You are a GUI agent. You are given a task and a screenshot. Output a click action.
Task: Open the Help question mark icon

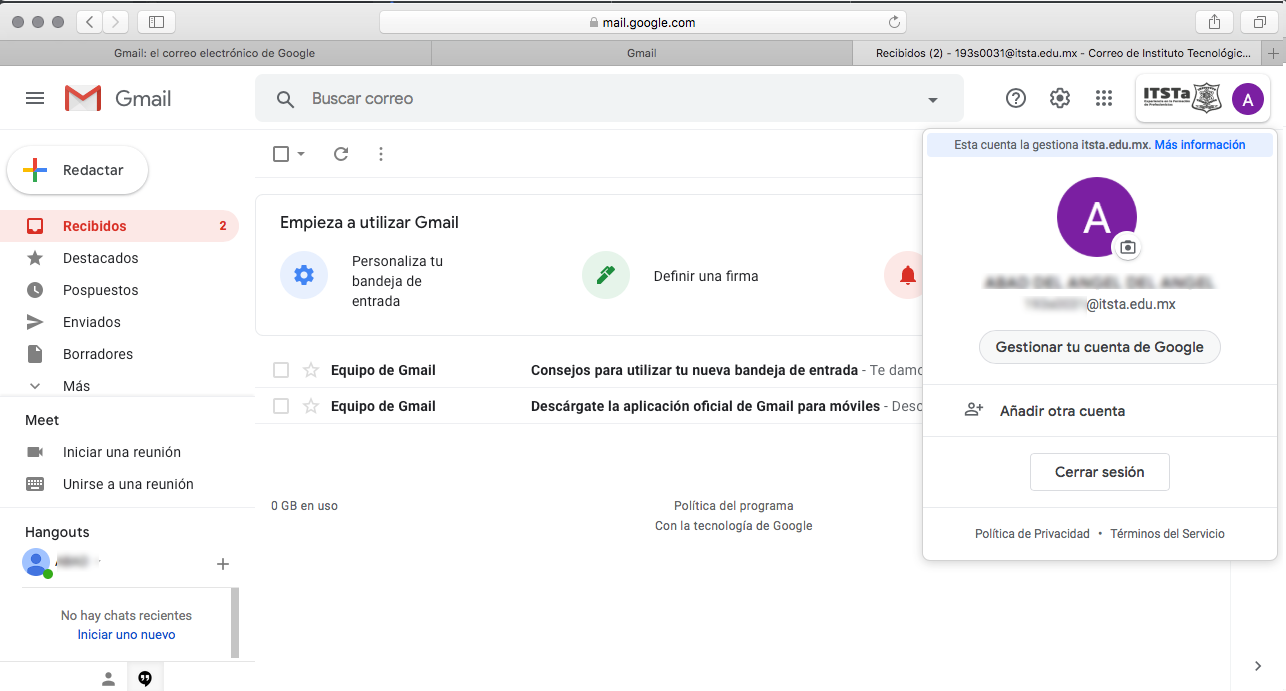tap(1016, 98)
